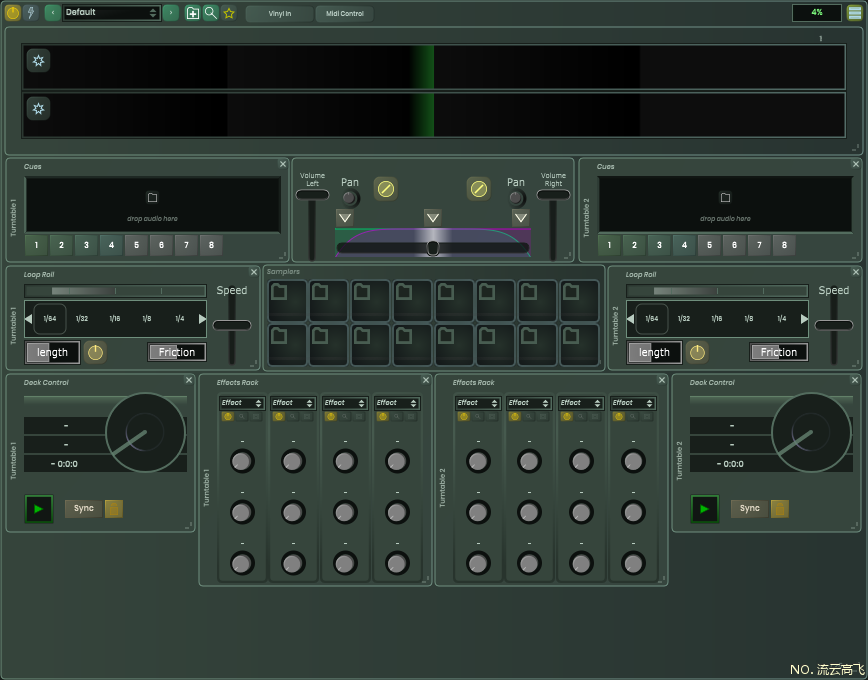Expand the center mixer triangle dropdown
The height and width of the screenshot is (680, 868).
tap(433, 218)
